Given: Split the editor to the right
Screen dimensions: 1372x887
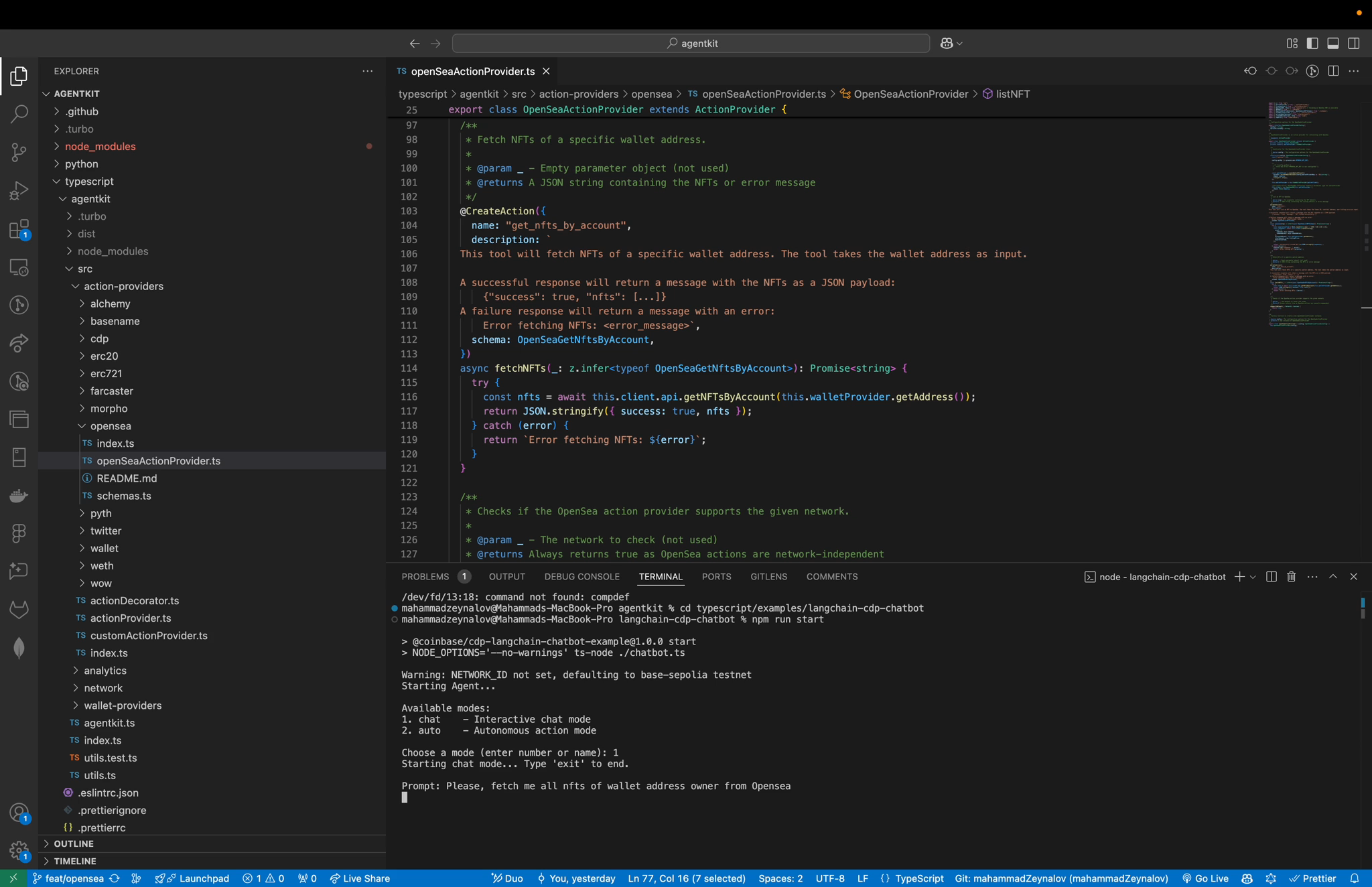Looking at the screenshot, I should [x=1333, y=71].
